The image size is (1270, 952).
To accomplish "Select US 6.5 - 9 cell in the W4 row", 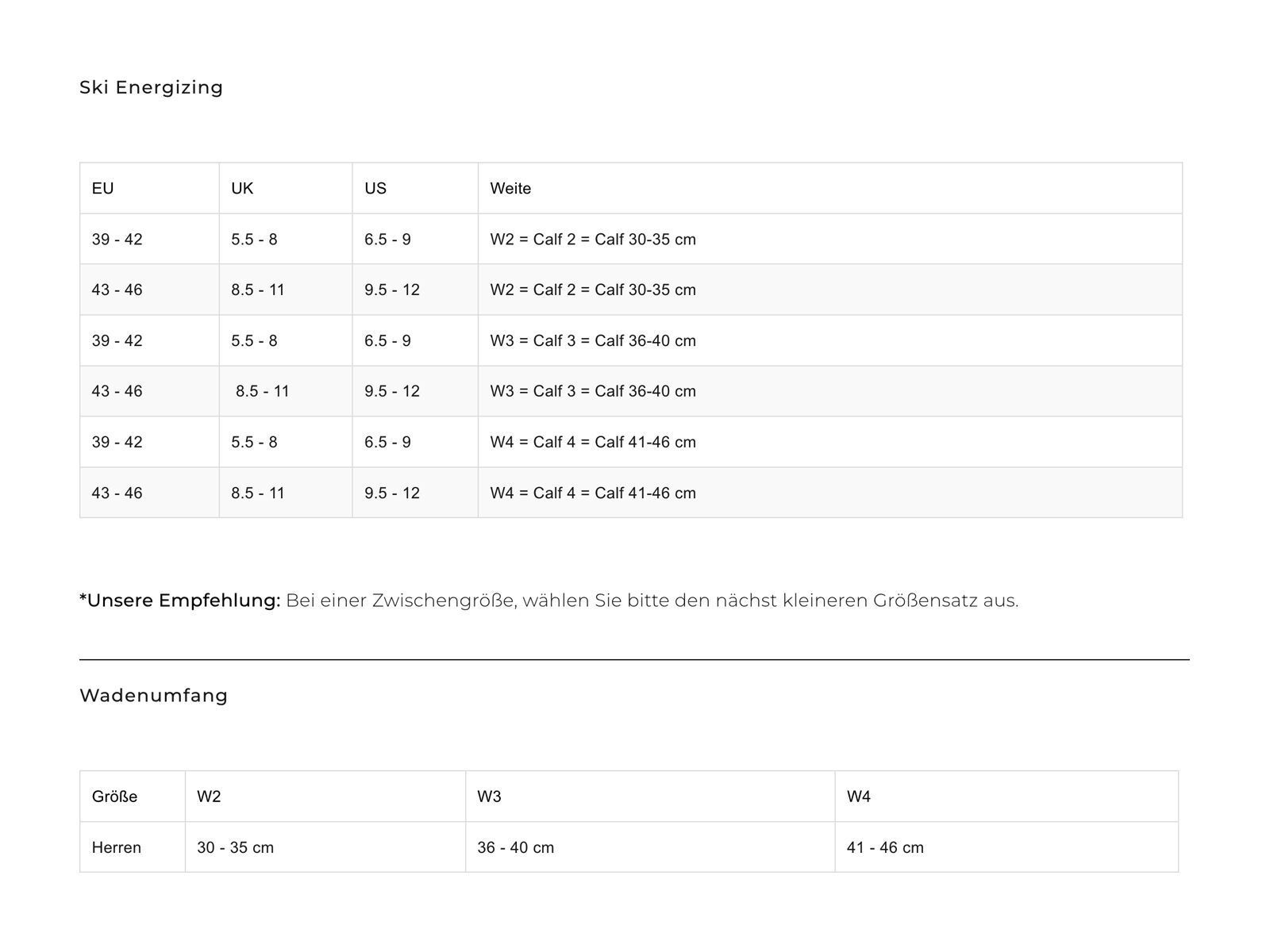I will pyautogui.click(x=387, y=442).
